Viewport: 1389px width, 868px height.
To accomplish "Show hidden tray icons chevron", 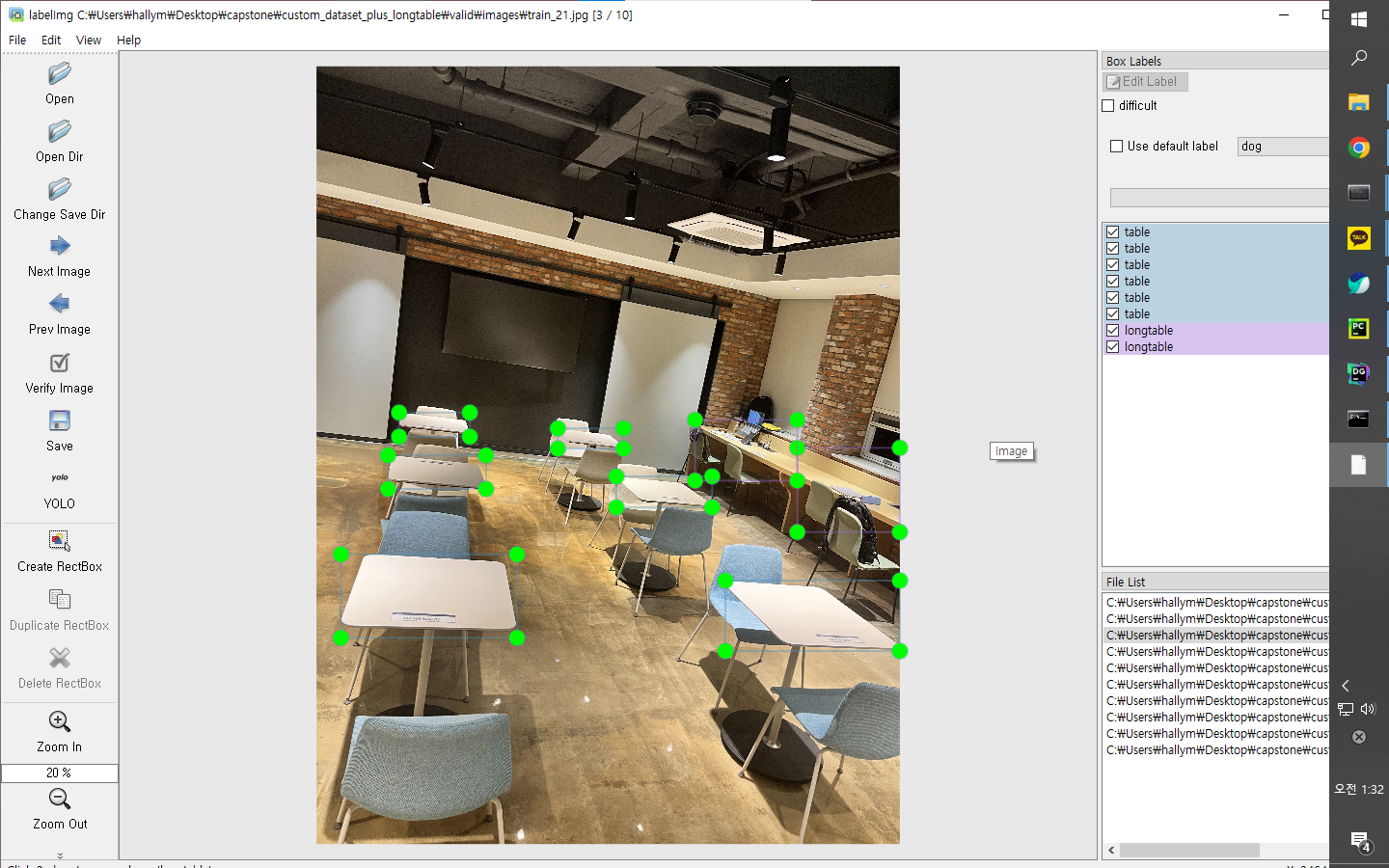I will pos(1346,686).
